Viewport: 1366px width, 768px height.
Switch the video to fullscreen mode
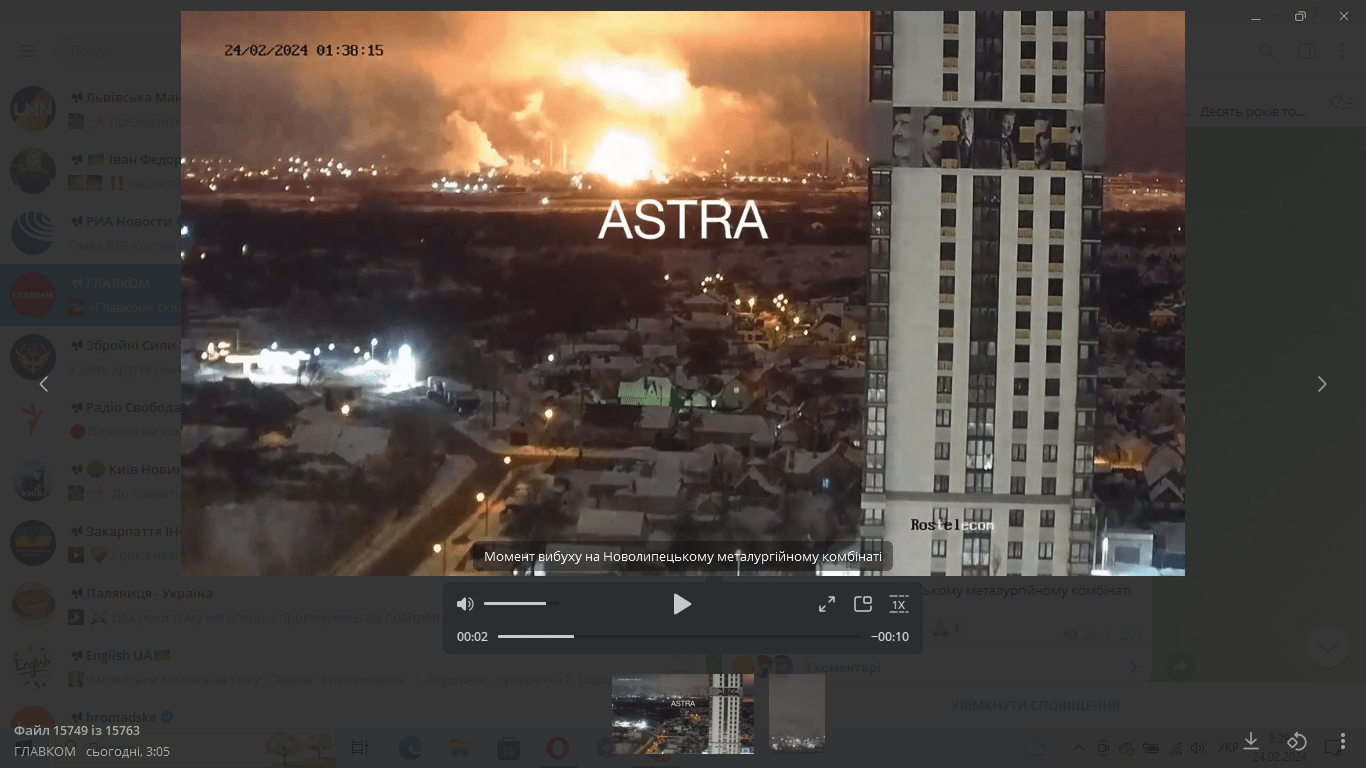click(x=827, y=604)
